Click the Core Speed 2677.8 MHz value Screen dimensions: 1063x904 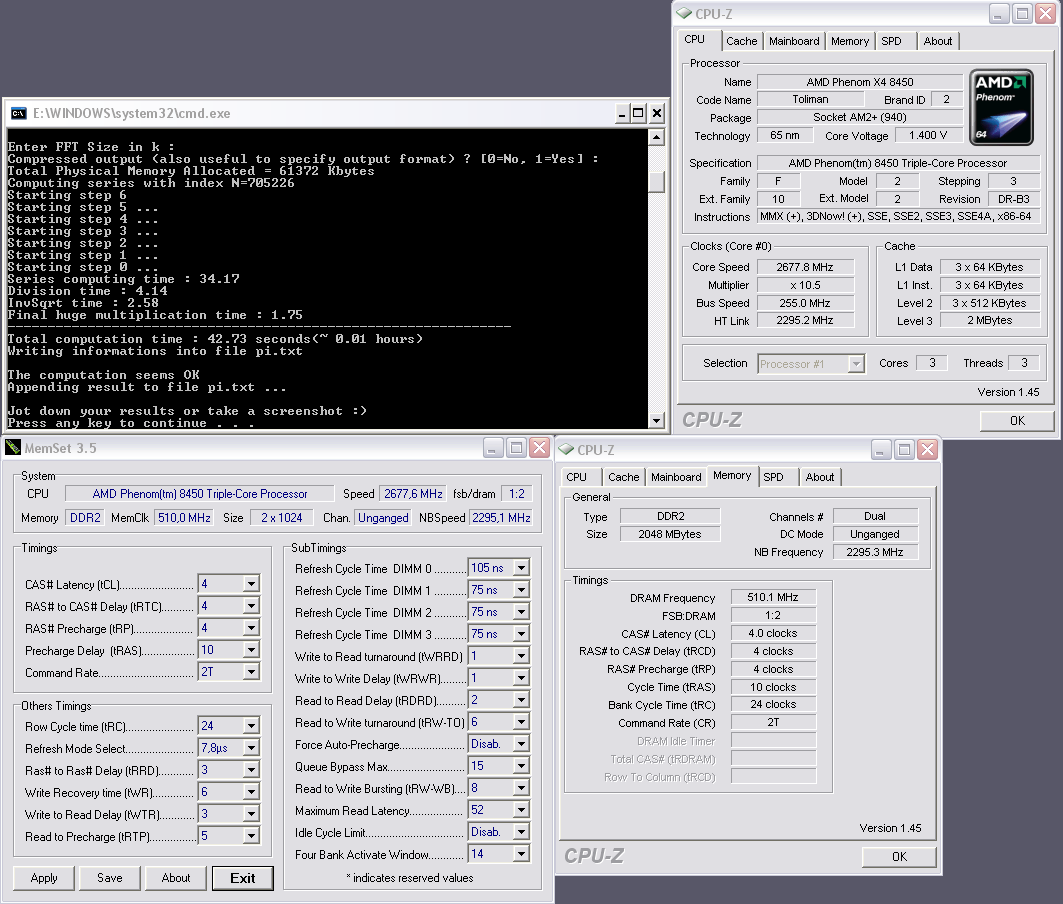pyautogui.click(x=805, y=267)
